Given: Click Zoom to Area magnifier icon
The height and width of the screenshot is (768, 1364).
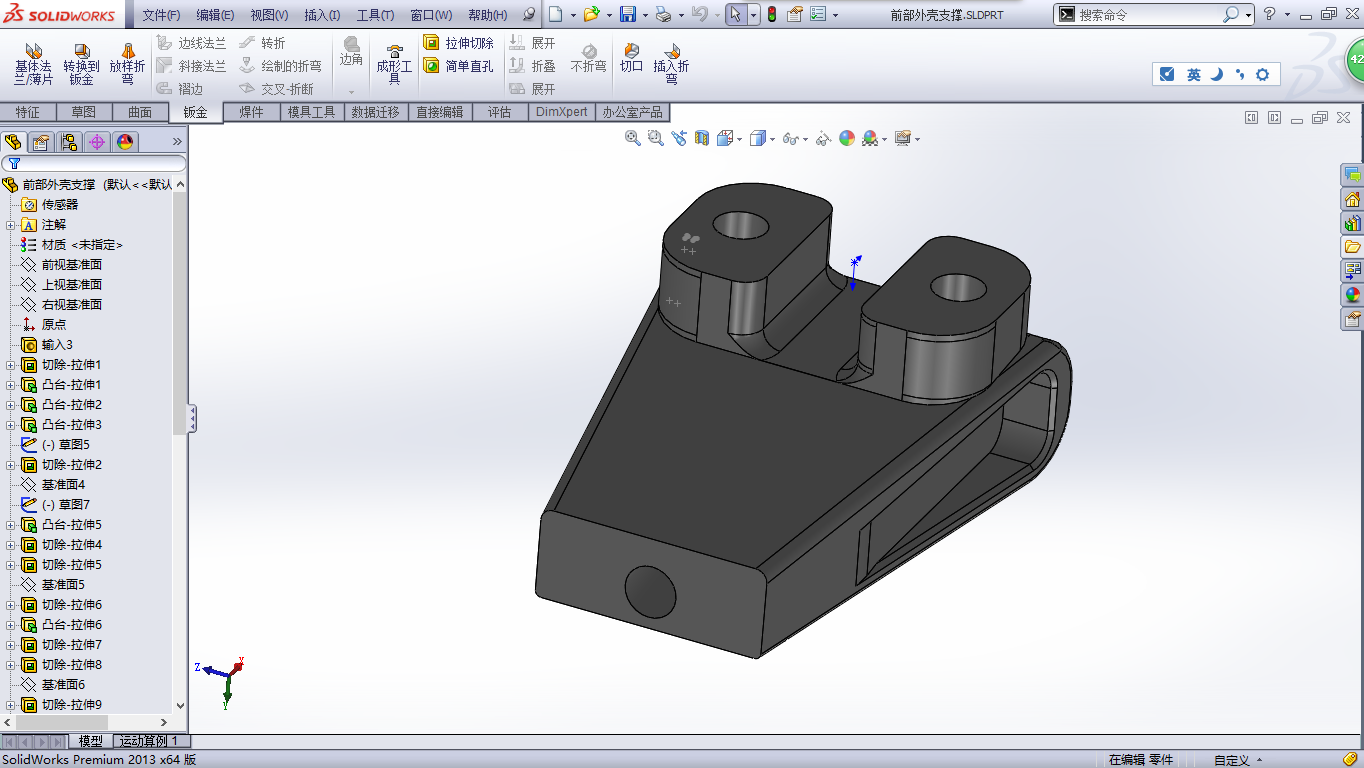Looking at the screenshot, I should [x=655, y=139].
